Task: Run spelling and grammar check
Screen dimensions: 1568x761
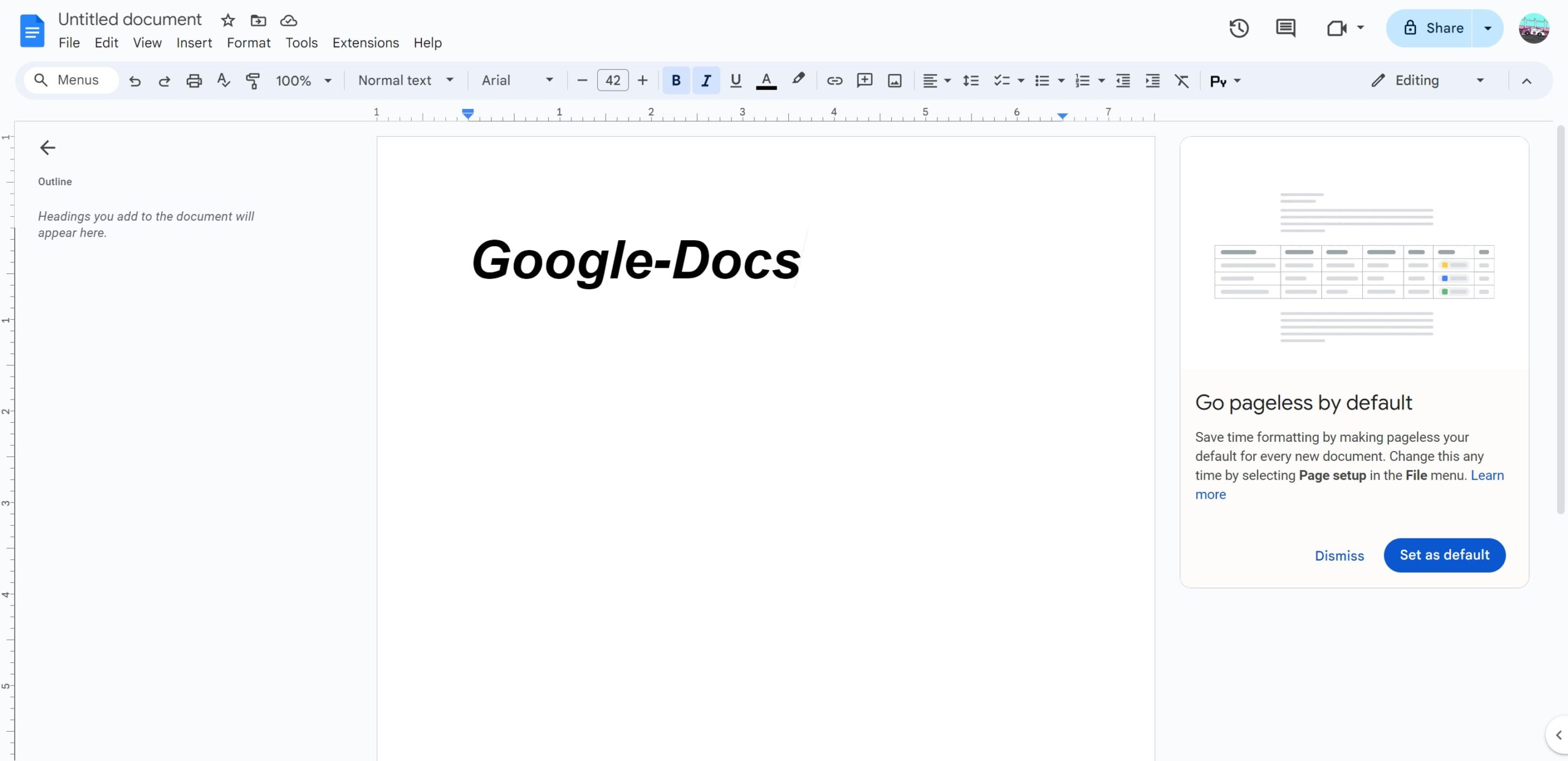Action: pyautogui.click(x=224, y=80)
